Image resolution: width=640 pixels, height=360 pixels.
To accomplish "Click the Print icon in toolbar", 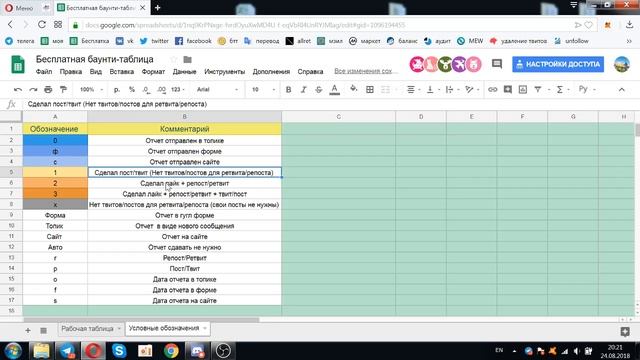I will pyautogui.click(x=48, y=89).
